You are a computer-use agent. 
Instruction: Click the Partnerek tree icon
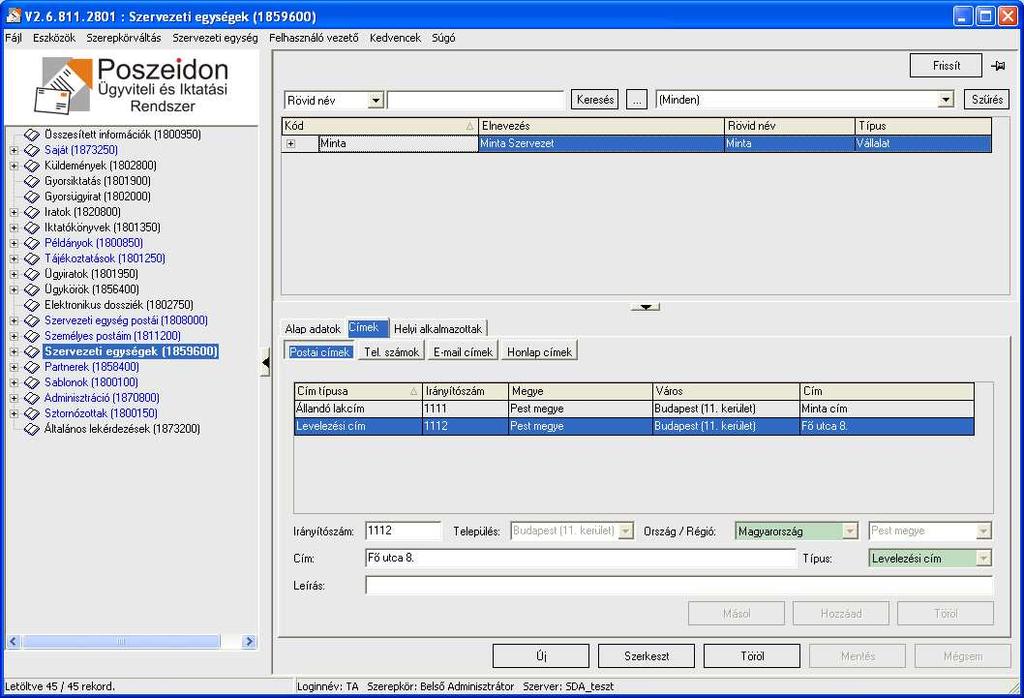pyautogui.click(x=31, y=367)
